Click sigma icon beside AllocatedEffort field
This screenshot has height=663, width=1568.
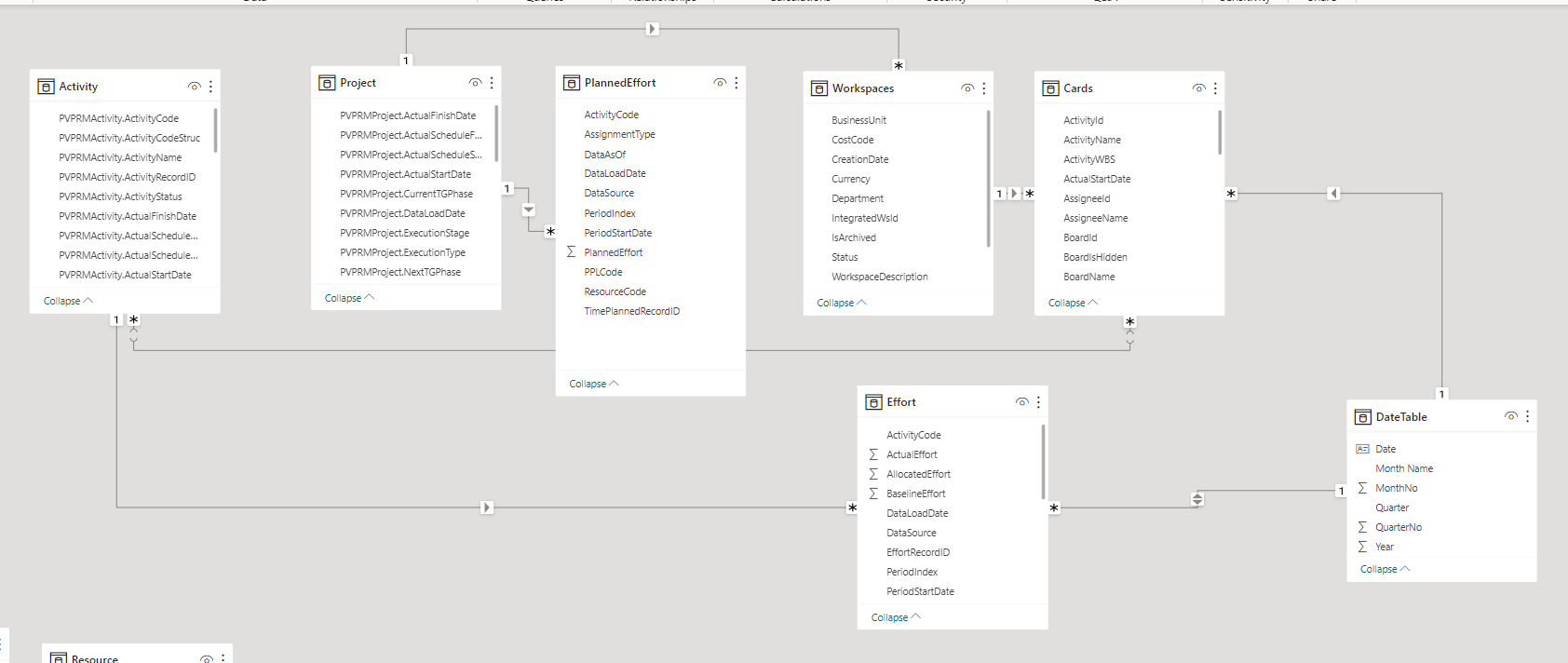point(873,474)
